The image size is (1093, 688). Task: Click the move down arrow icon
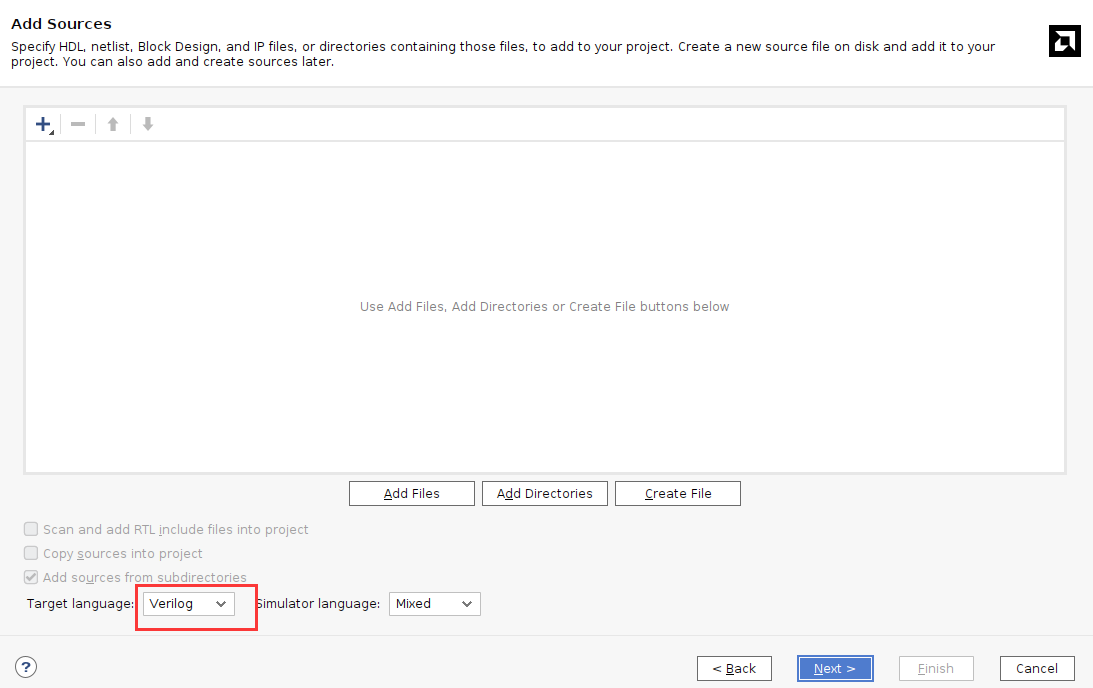click(148, 125)
